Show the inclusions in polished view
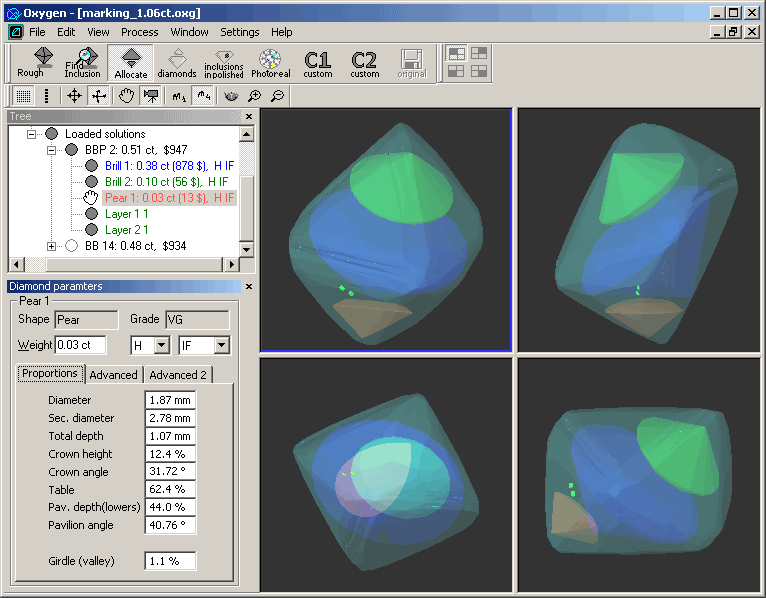Screen dimensions: 766x598 tap(223, 62)
